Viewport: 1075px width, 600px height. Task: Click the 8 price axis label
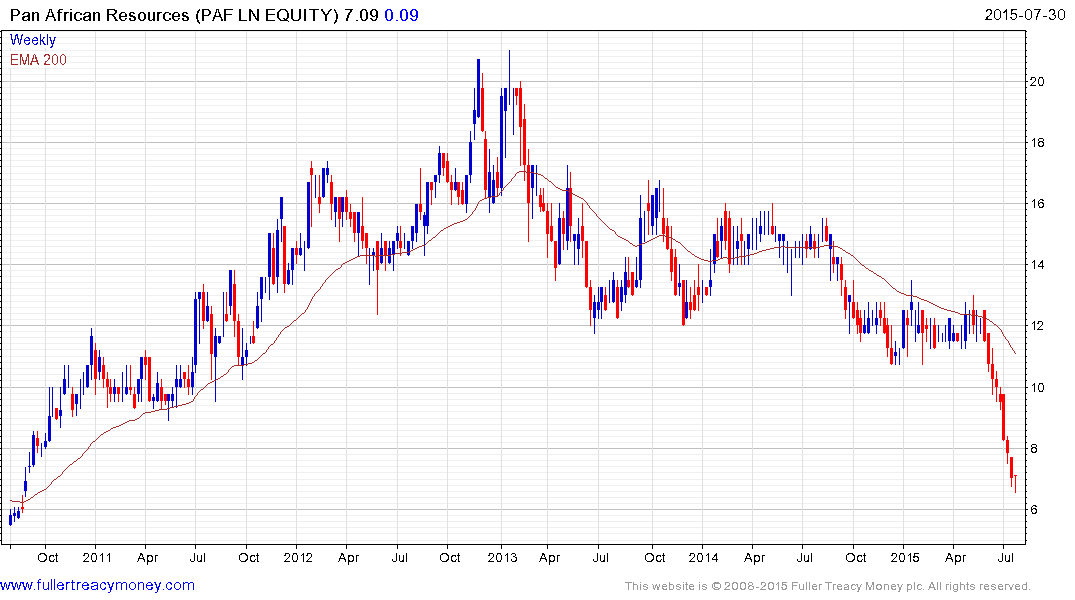tap(1034, 448)
